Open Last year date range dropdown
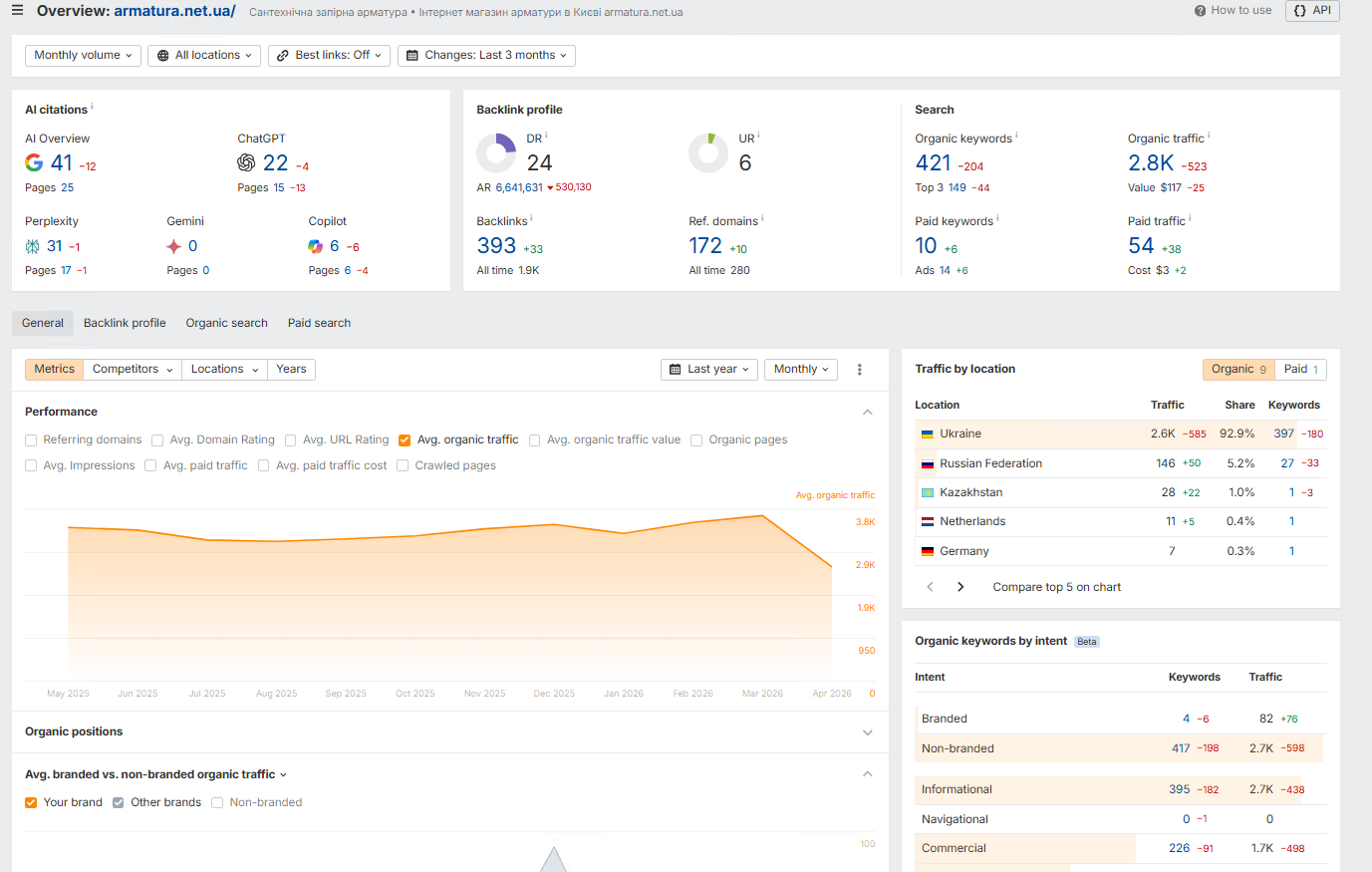1372x872 pixels. click(x=709, y=370)
